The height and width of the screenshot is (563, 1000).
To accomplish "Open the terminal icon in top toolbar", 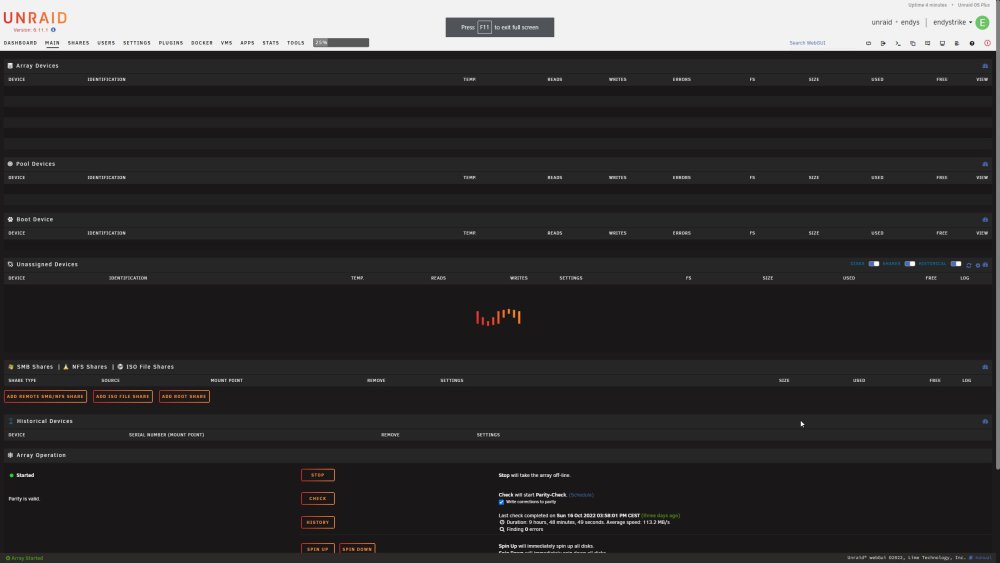I will [898, 43].
